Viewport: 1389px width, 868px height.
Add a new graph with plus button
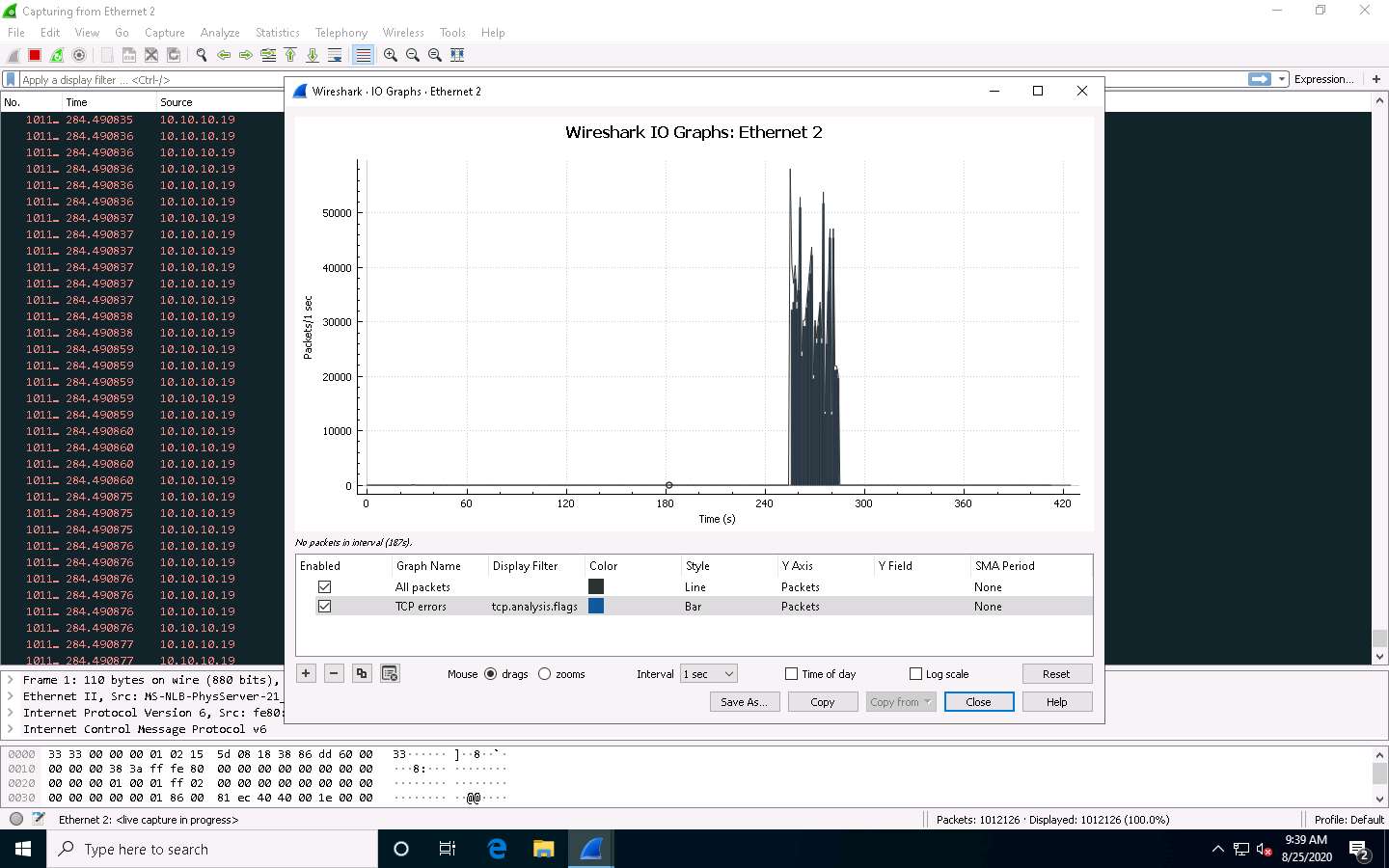pos(306,673)
